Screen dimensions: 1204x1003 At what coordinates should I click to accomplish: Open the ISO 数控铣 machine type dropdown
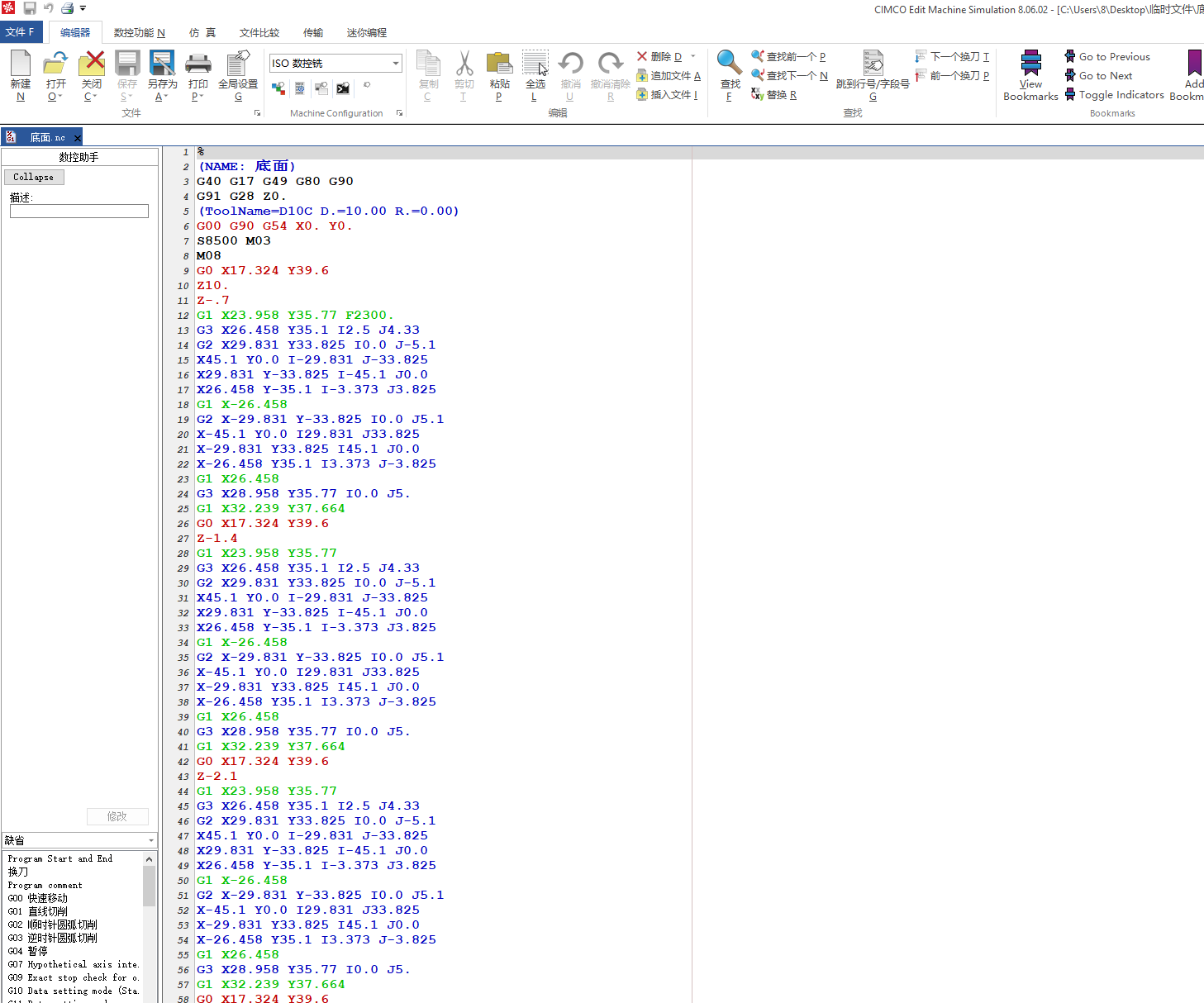click(x=396, y=63)
